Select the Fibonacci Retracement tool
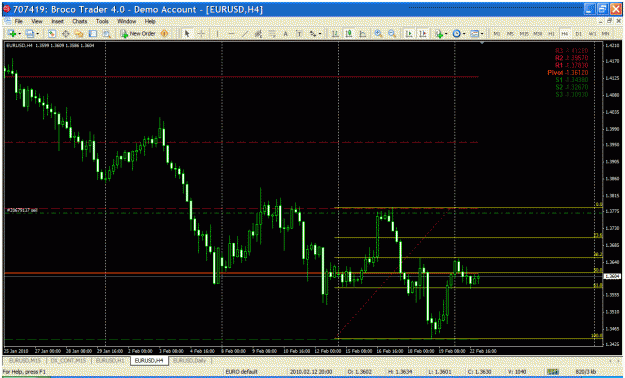Image resolution: width=625 pixels, height=378 pixels. [x=272, y=34]
